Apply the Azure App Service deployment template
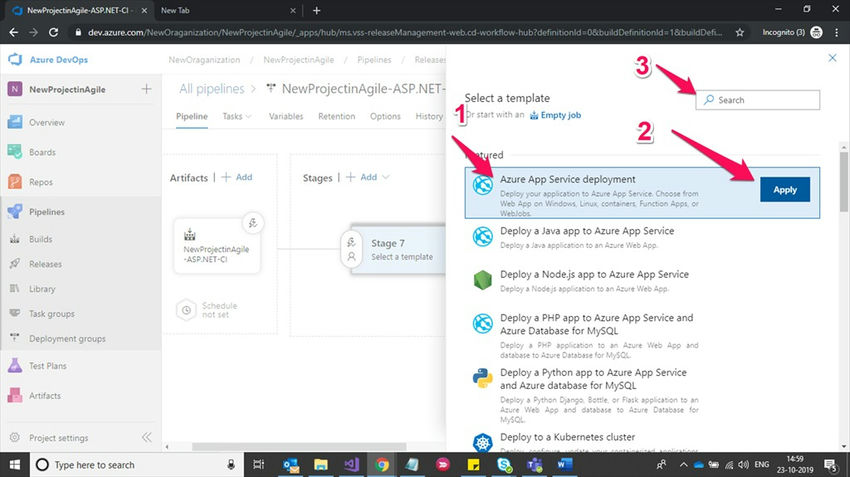The height and width of the screenshot is (477, 850). click(784, 190)
